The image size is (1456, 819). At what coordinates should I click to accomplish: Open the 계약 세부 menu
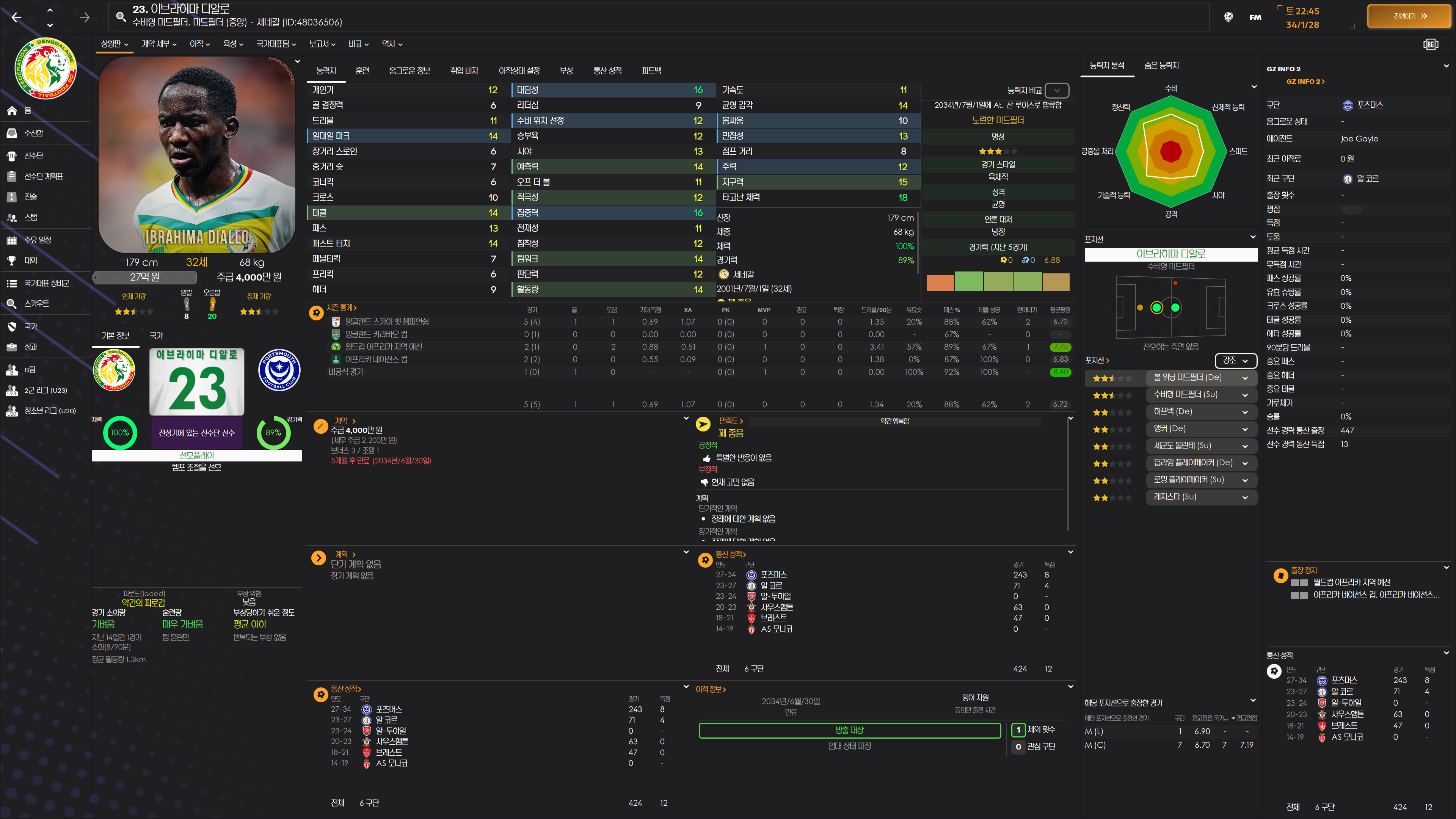coord(159,44)
